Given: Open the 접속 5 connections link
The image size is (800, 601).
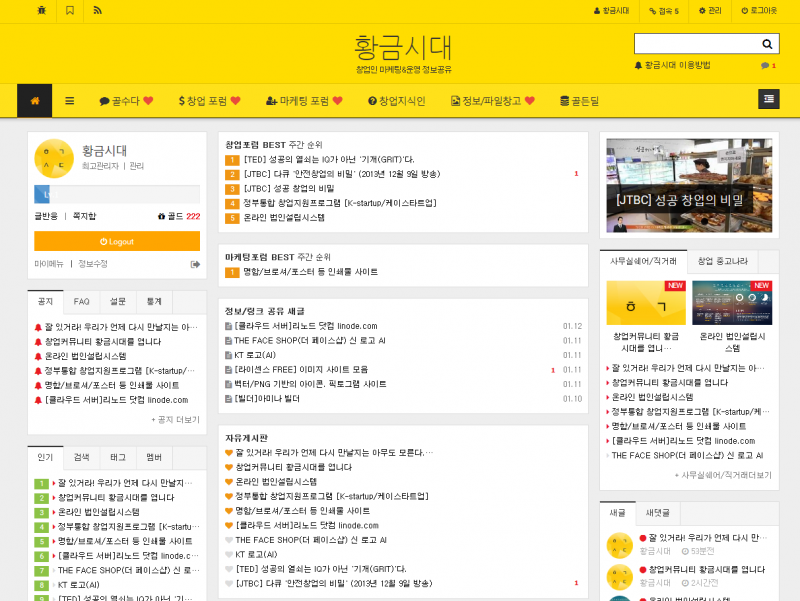Looking at the screenshot, I should (664, 11).
